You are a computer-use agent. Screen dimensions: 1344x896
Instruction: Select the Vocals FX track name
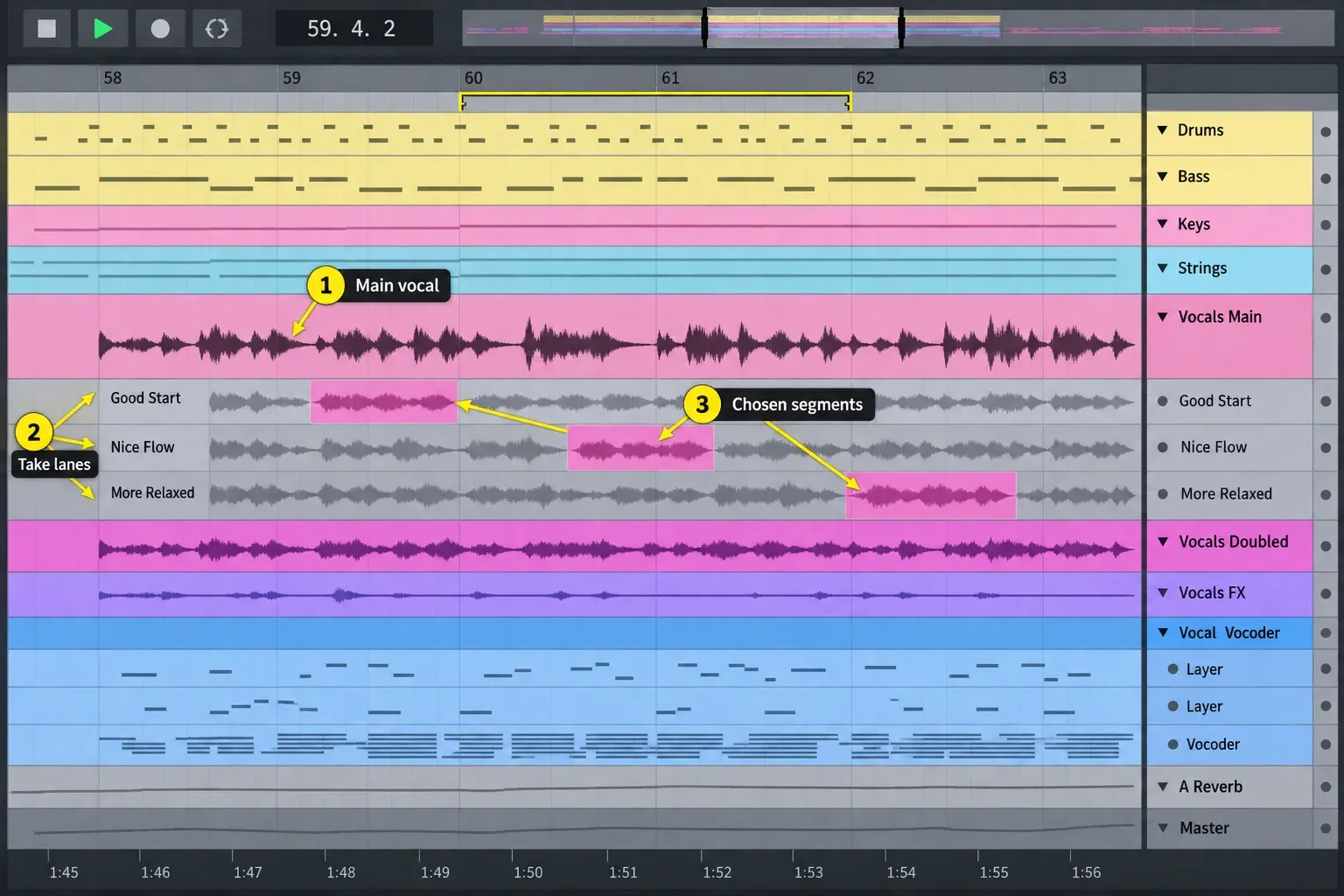(x=1212, y=592)
